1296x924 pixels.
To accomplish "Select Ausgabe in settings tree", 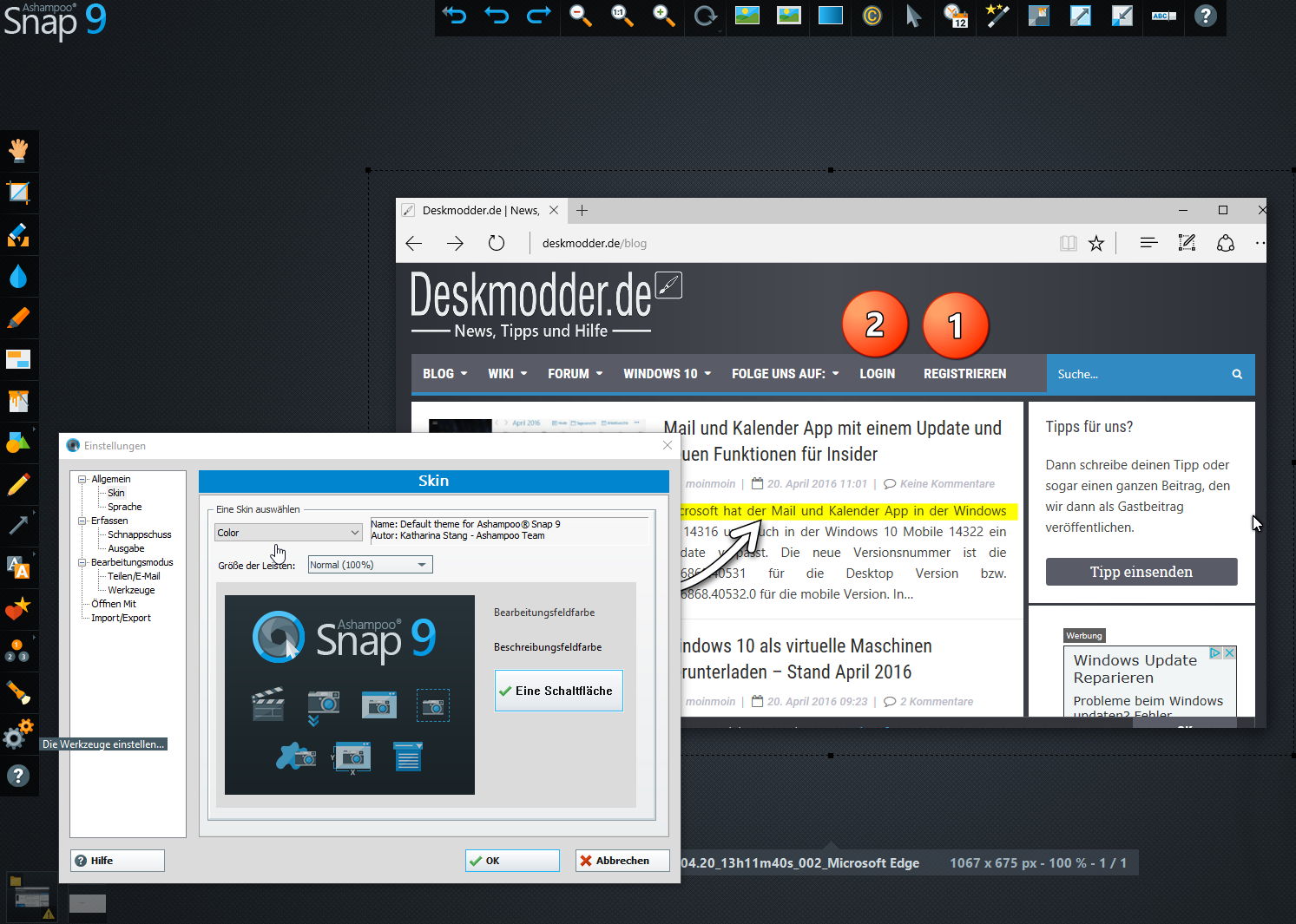I will tap(126, 548).
